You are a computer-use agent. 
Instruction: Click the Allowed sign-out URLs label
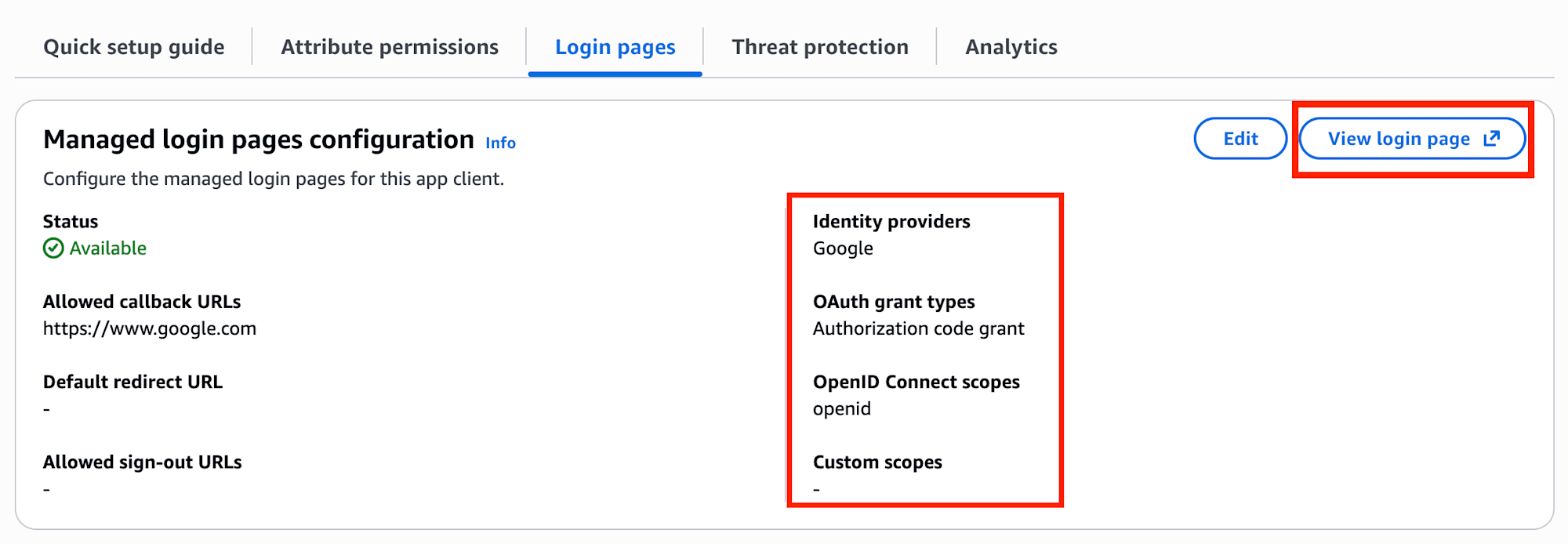click(142, 462)
